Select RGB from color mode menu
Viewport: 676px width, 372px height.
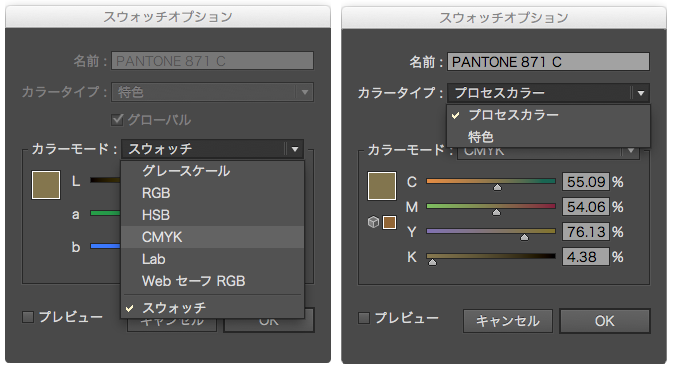pyautogui.click(x=213, y=193)
